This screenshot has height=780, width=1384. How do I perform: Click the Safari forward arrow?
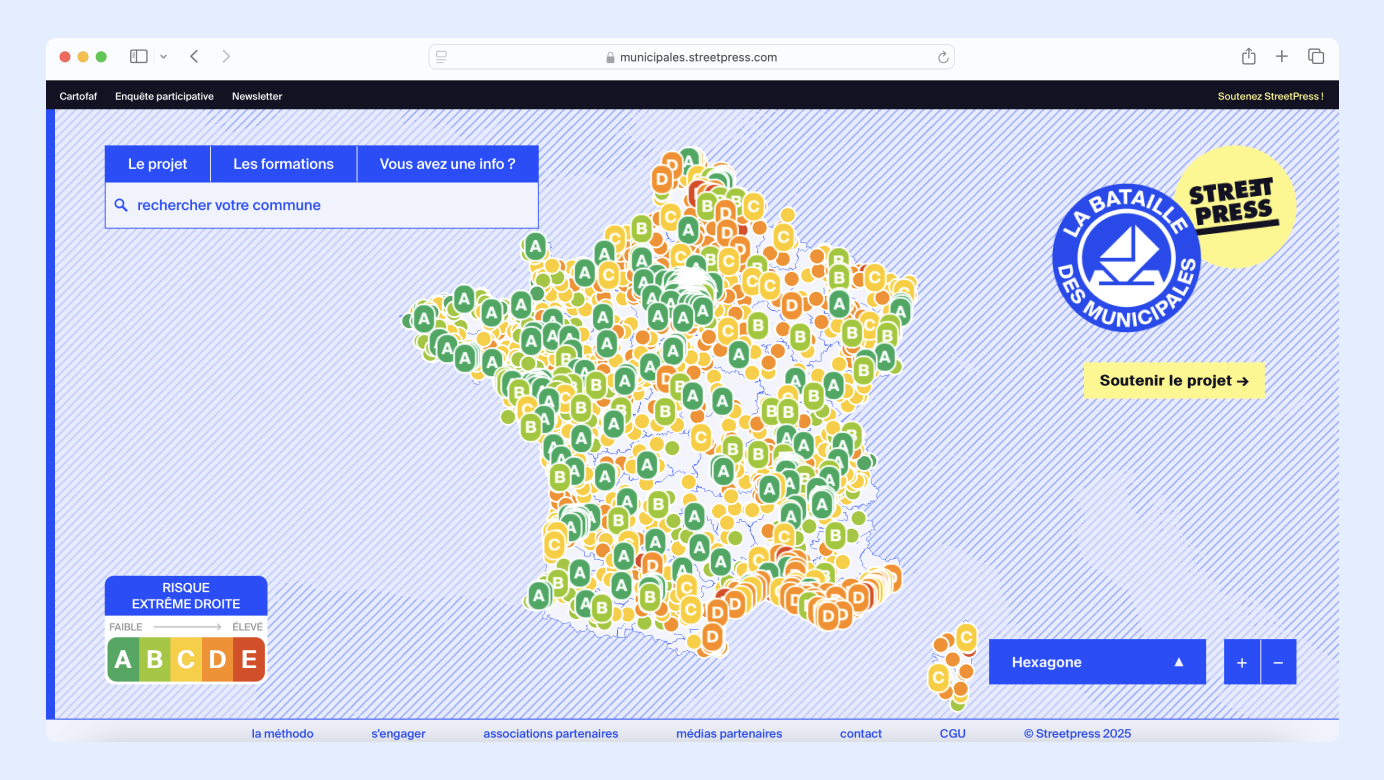[x=226, y=57]
